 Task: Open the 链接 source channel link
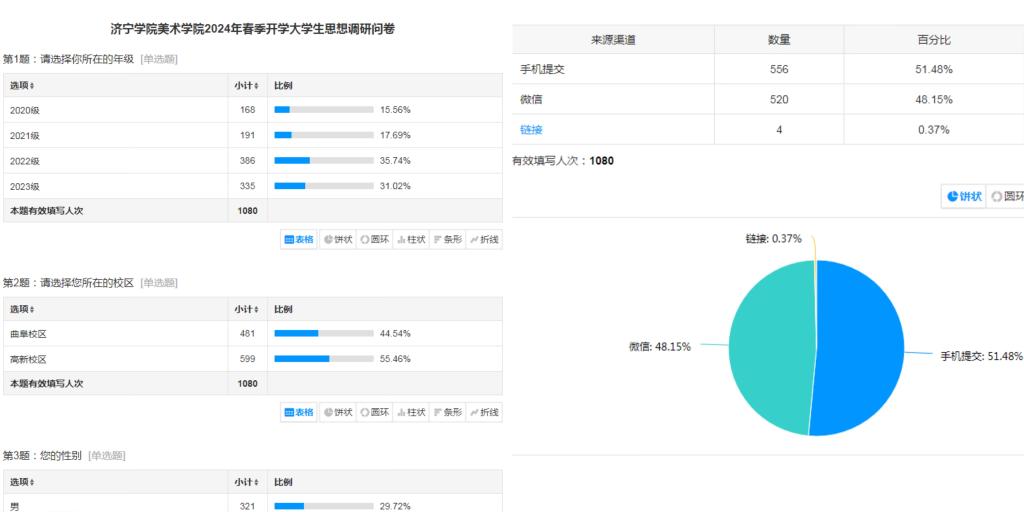point(532,130)
